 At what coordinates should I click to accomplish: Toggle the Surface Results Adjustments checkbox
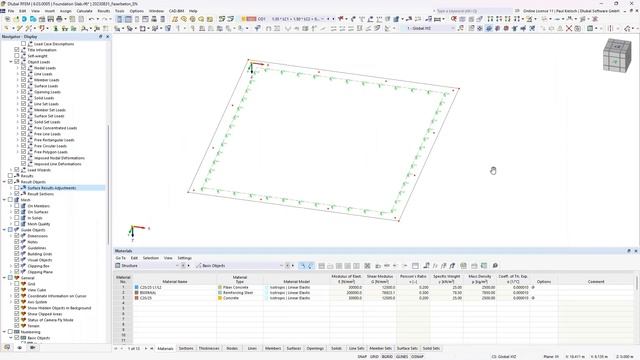tap(17, 188)
